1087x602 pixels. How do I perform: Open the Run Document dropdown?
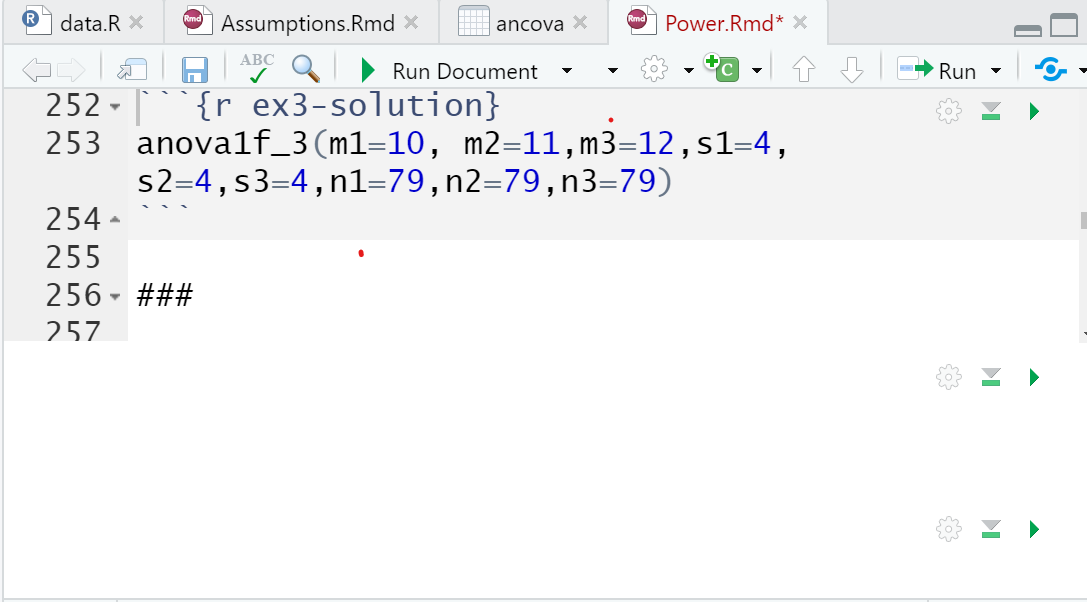pyautogui.click(x=566, y=70)
